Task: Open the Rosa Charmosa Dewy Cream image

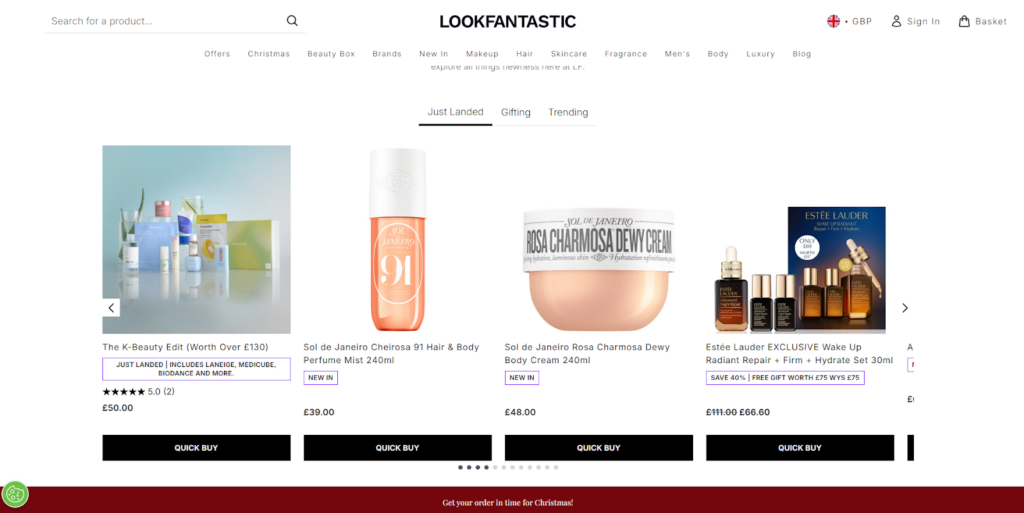Action: 598,260
